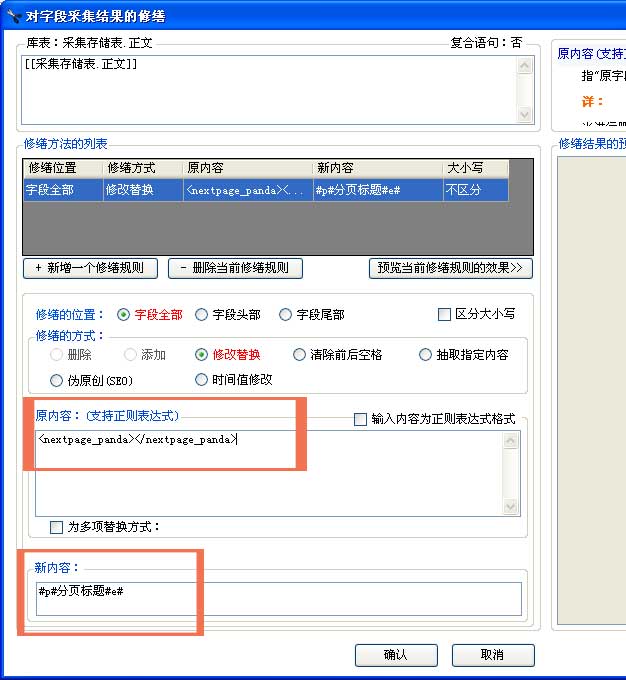Choose 修改替换 method radio button

click(x=202, y=354)
